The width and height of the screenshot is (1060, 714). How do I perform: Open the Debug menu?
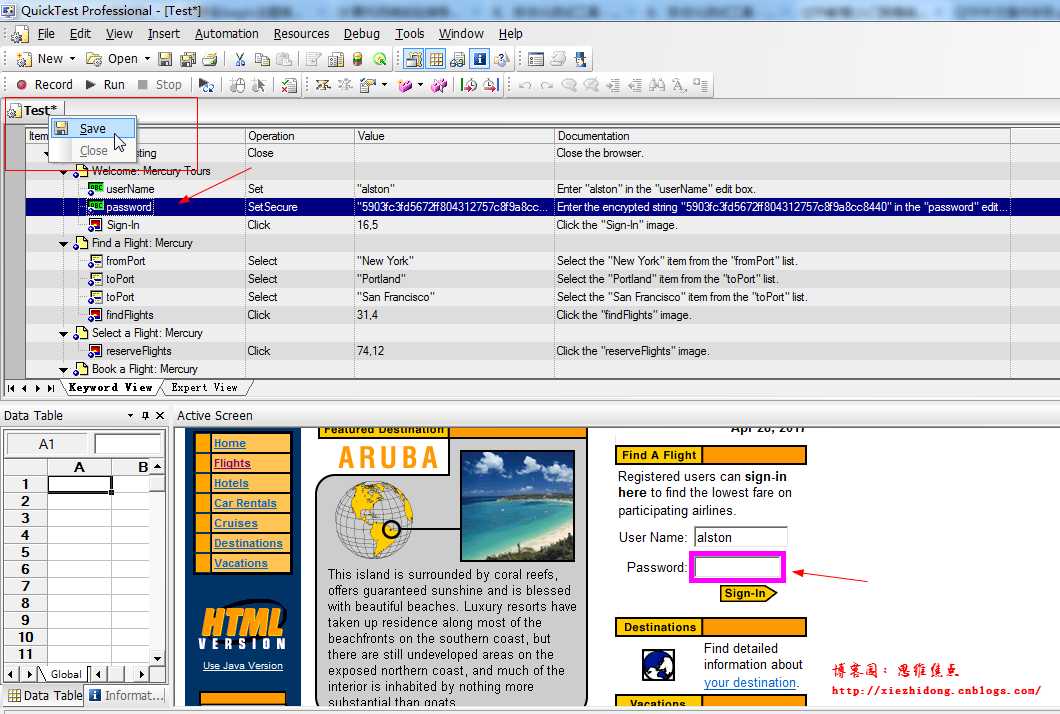(362, 33)
